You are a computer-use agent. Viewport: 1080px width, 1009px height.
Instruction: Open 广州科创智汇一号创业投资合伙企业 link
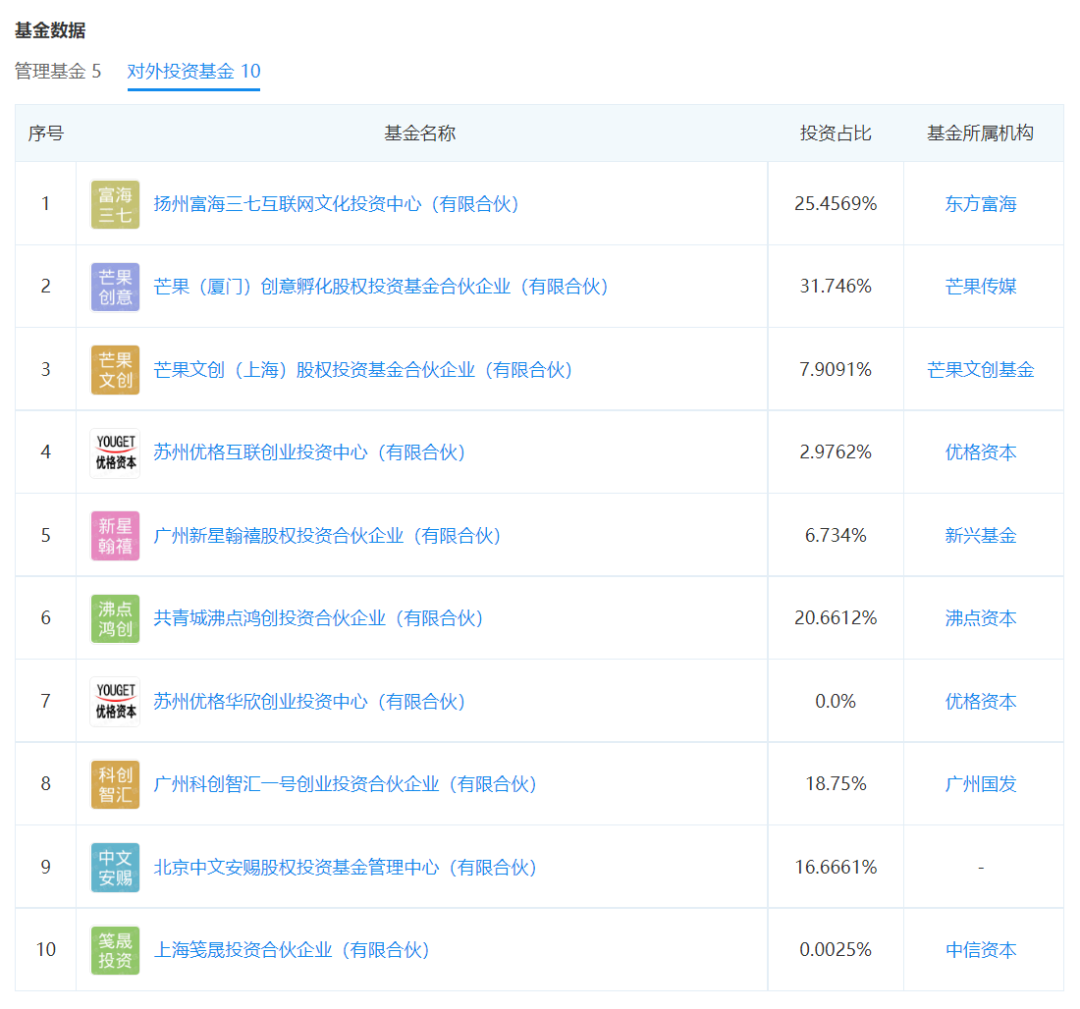click(345, 784)
